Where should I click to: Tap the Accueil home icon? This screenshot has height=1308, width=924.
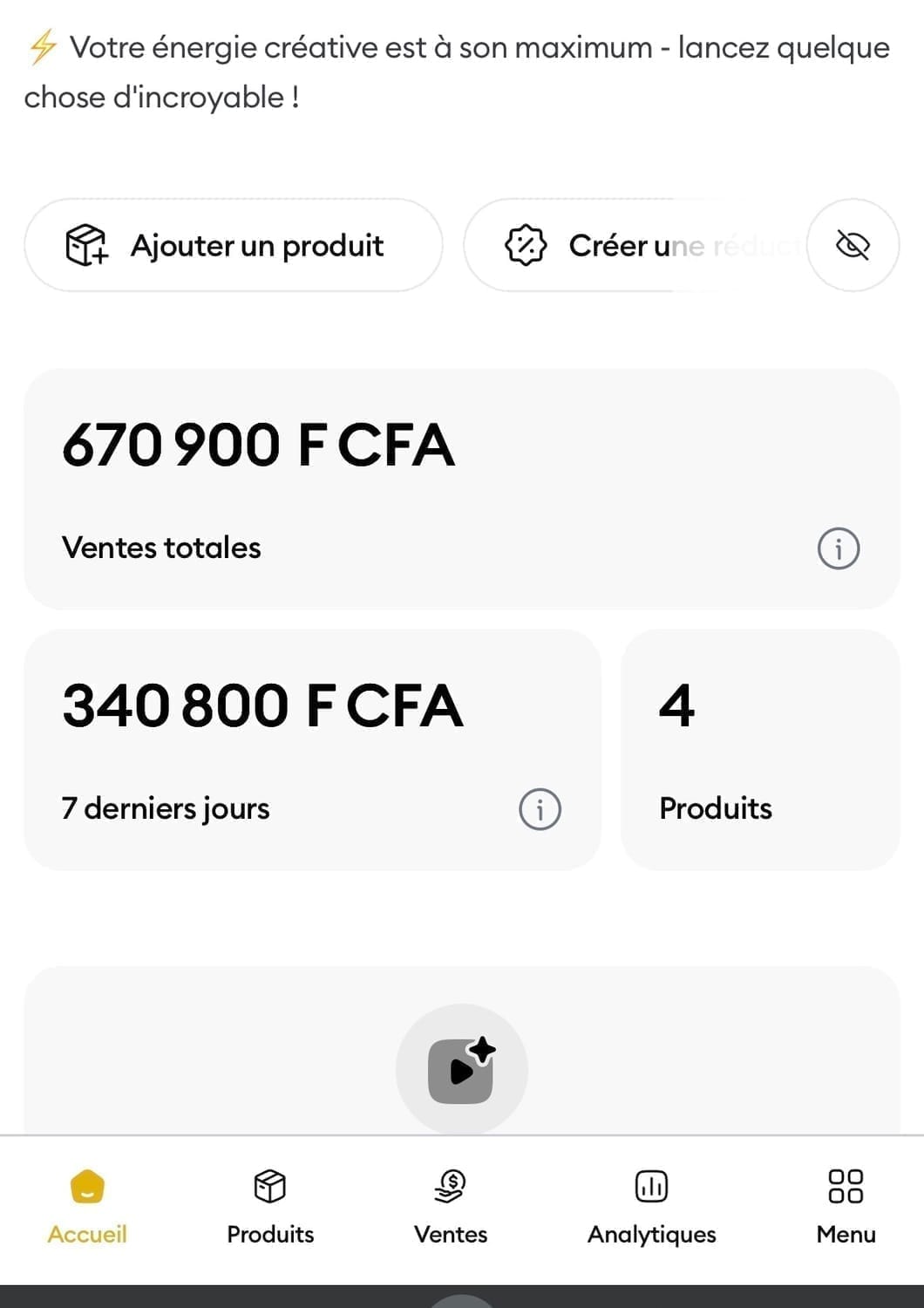87,1187
